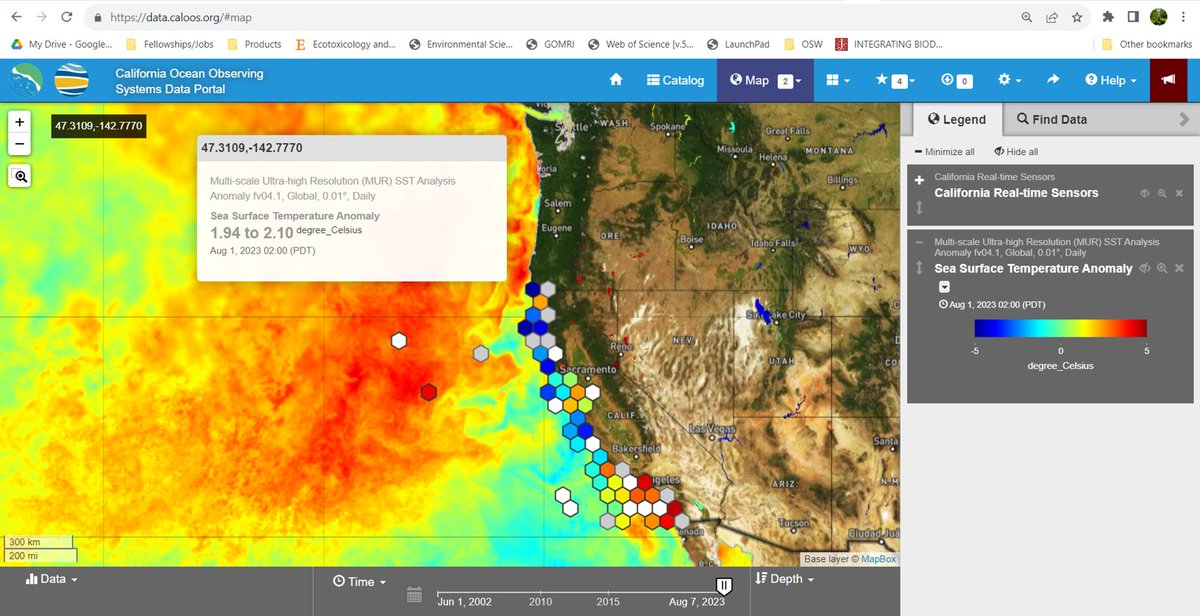Open the Depth dropdown in bottom bar

[785, 579]
